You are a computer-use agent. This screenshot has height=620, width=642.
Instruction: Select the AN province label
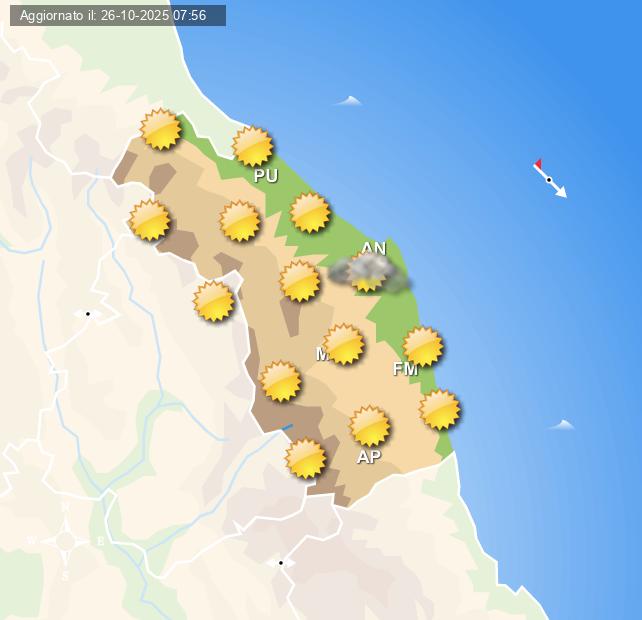click(373, 248)
